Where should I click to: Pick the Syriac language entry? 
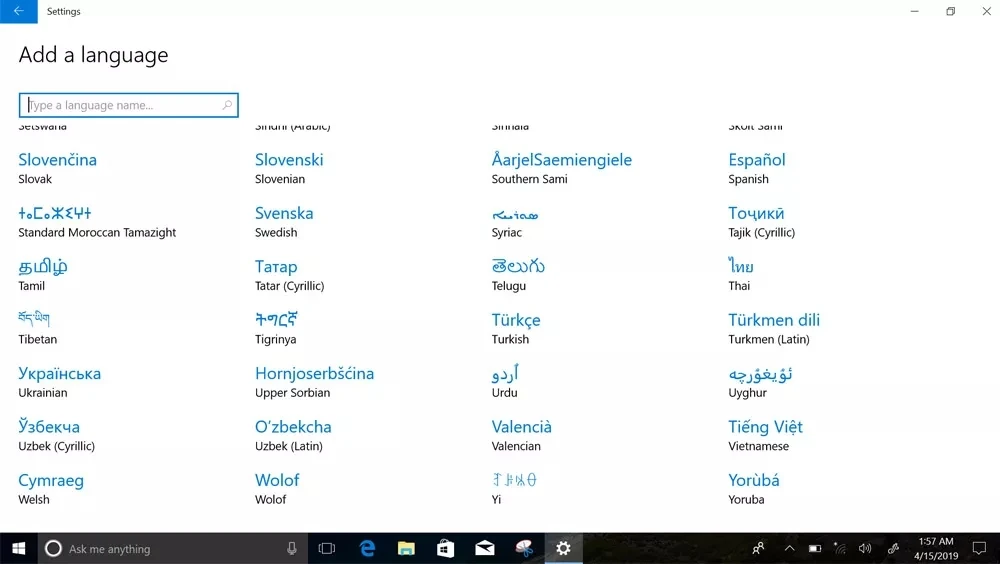(x=515, y=222)
